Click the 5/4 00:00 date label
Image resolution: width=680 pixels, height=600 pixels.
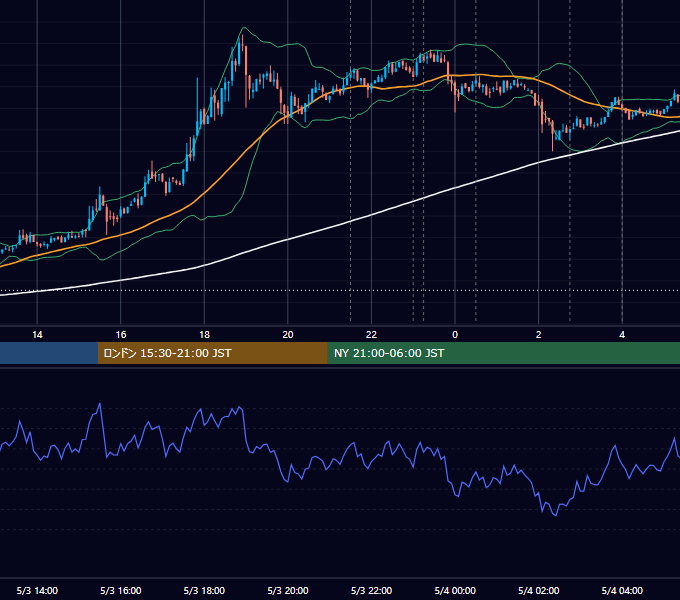[x=455, y=590]
